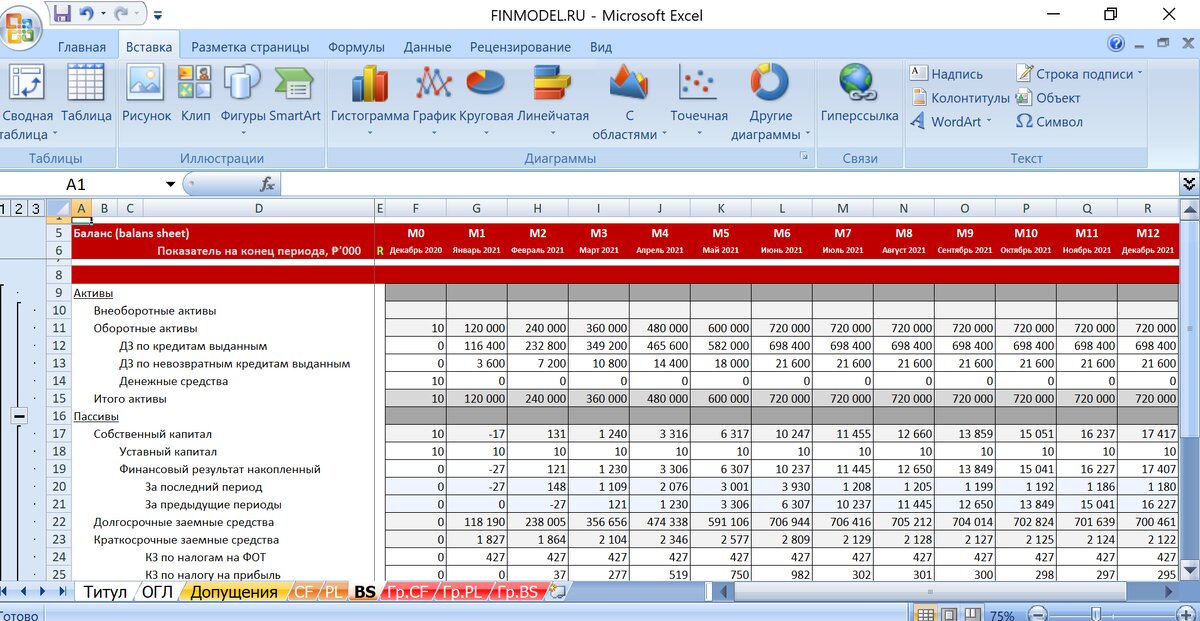Open the Формулы ribbon tab
1200x621 pixels.
[x=356, y=47]
